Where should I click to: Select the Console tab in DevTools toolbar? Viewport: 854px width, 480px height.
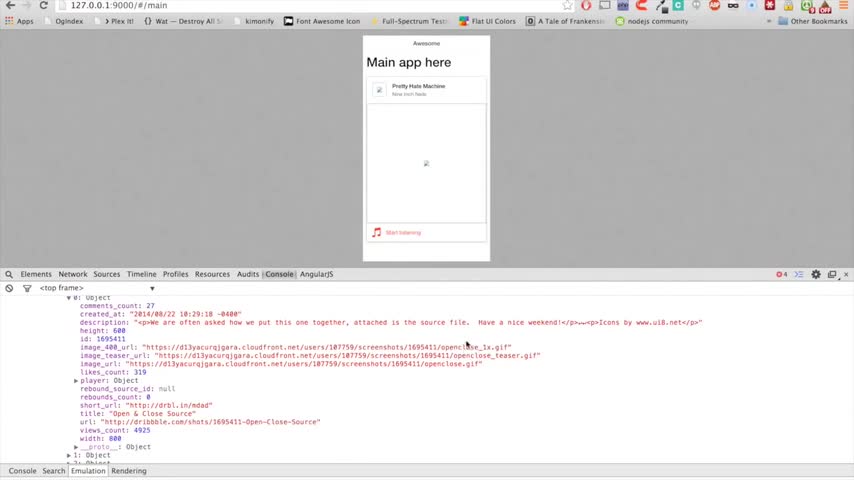click(x=279, y=275)
